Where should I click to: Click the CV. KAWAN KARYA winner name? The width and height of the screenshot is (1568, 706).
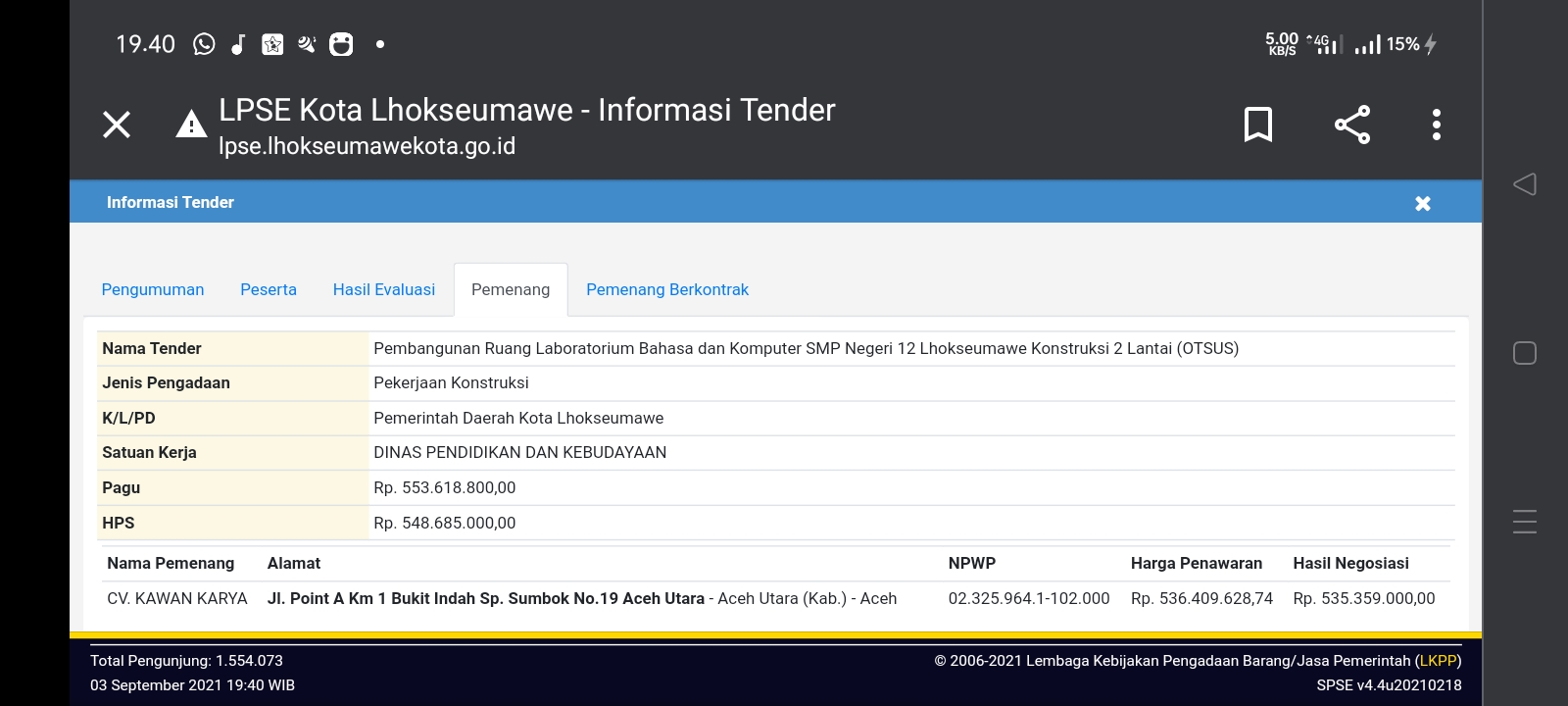(x=177, y=598)
